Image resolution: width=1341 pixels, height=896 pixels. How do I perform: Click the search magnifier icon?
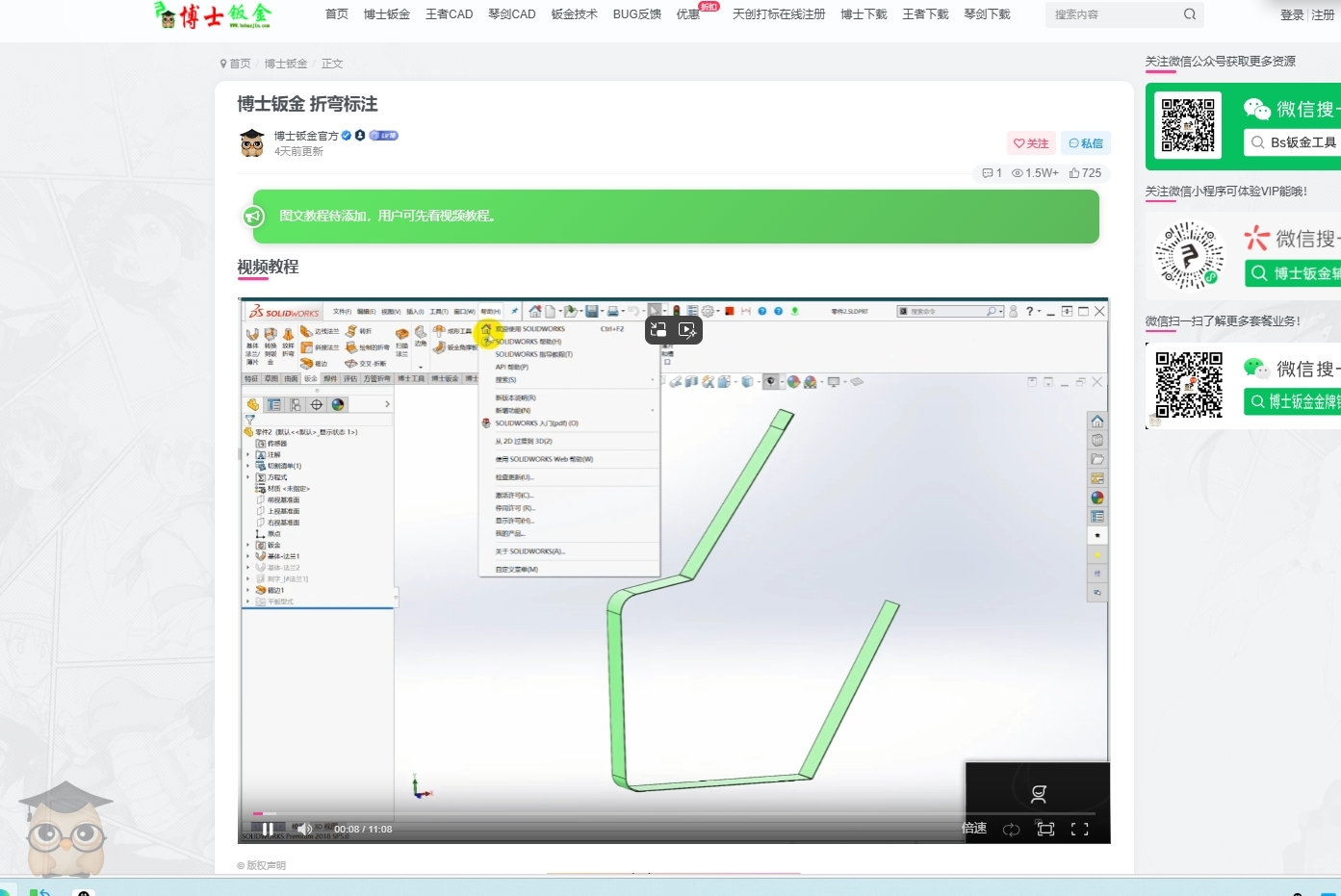point(1190,14)
